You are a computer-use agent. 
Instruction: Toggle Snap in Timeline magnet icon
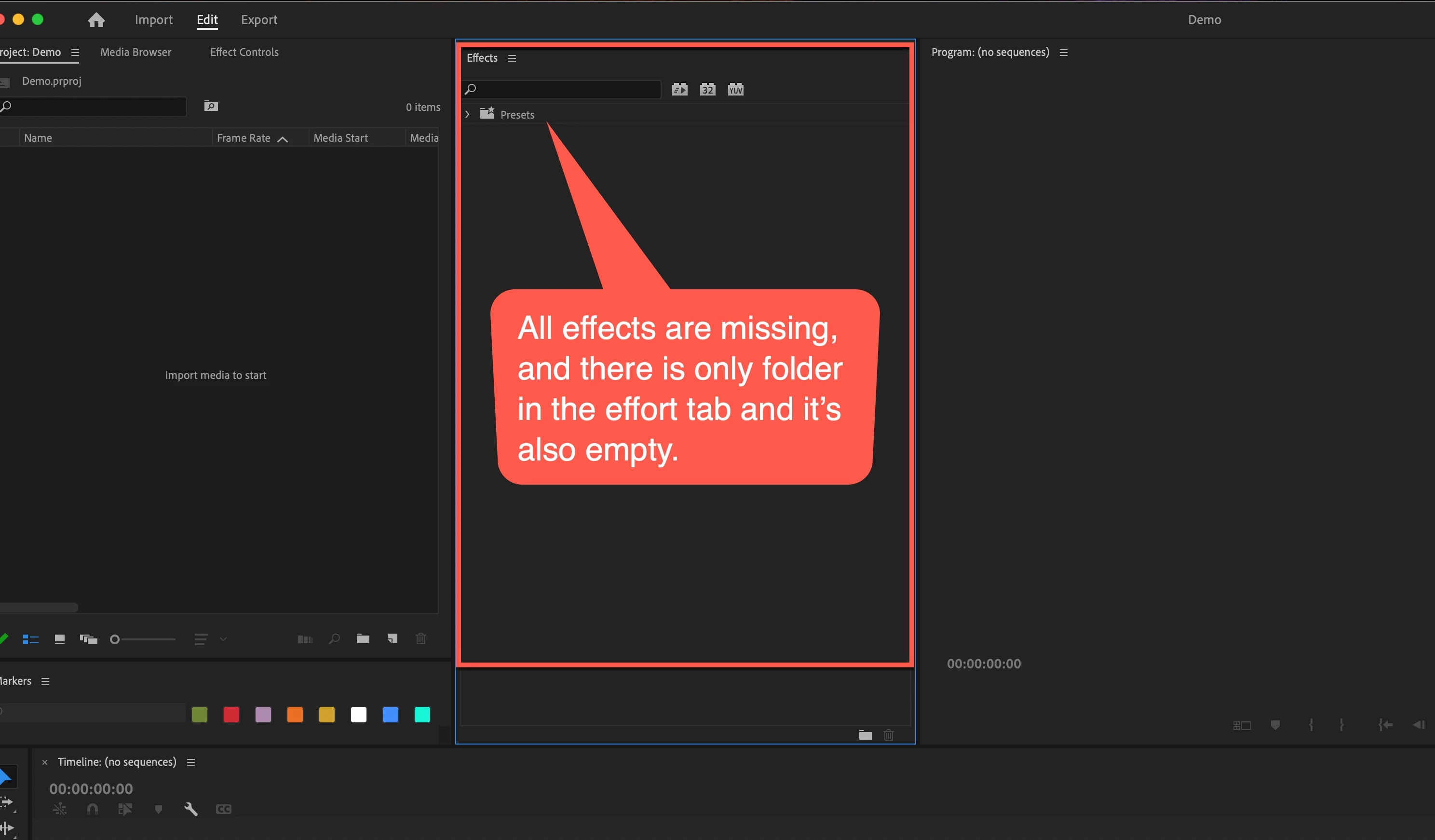click(x=92, y=809)
